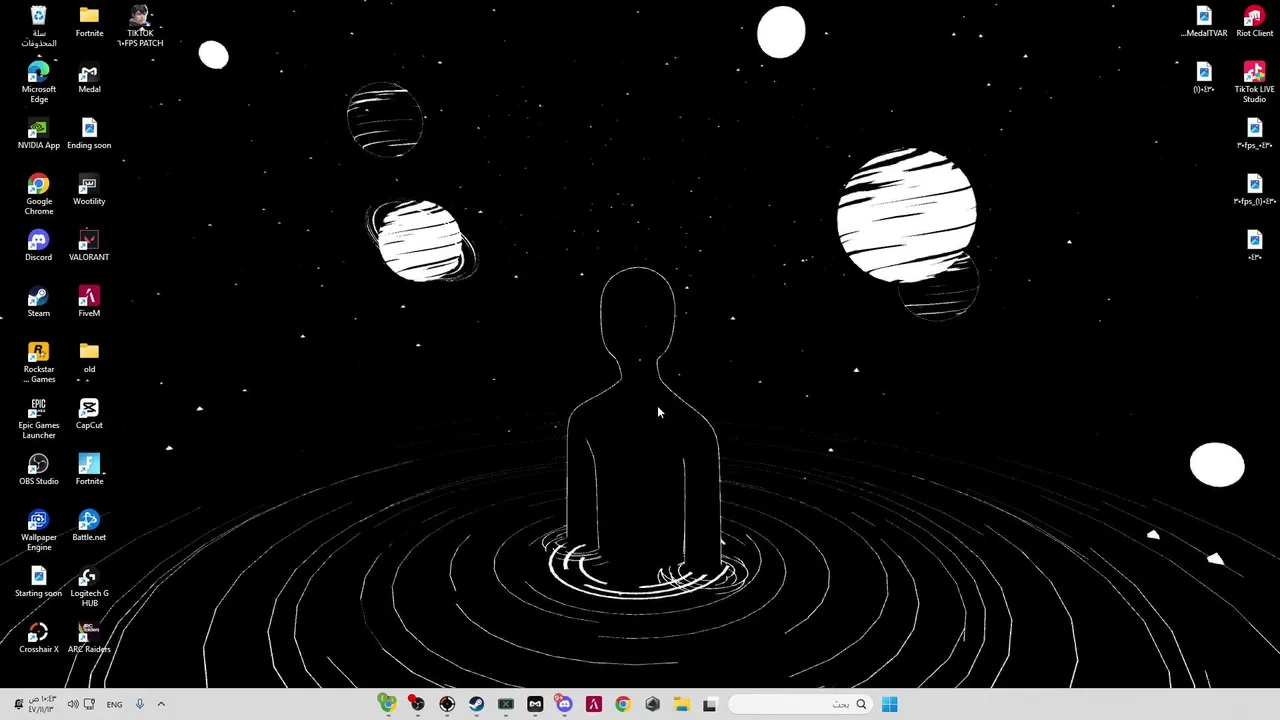1280x720 pixels.
Task: Open Riot Client desktop shortcut
Action: point(1254,22)
